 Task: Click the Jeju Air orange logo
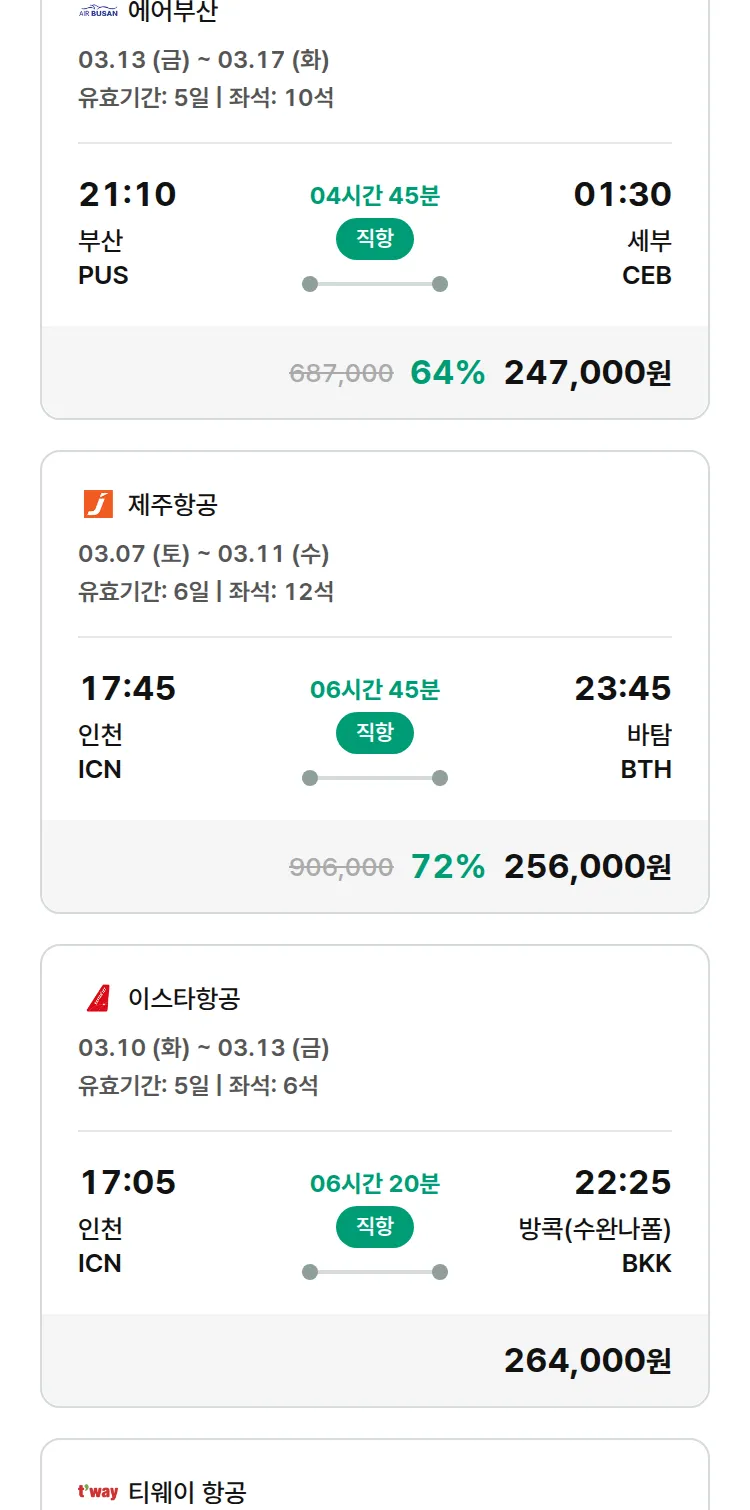pyautogui.click(x=98, y=504)
